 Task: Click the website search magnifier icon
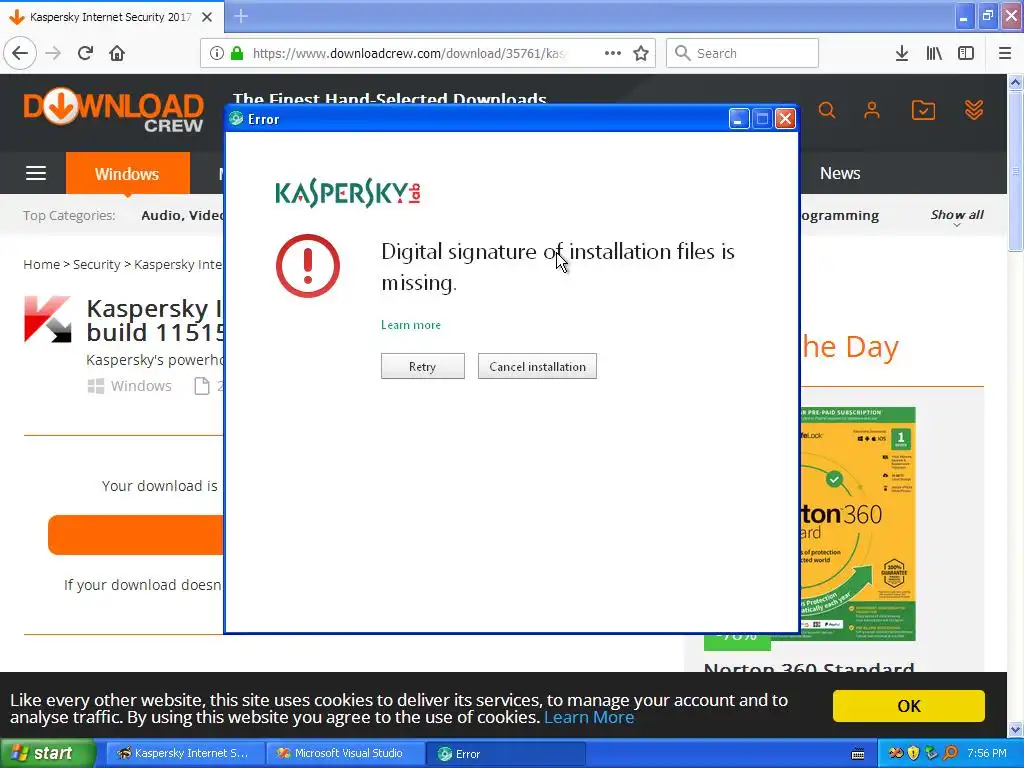point(827,110)
